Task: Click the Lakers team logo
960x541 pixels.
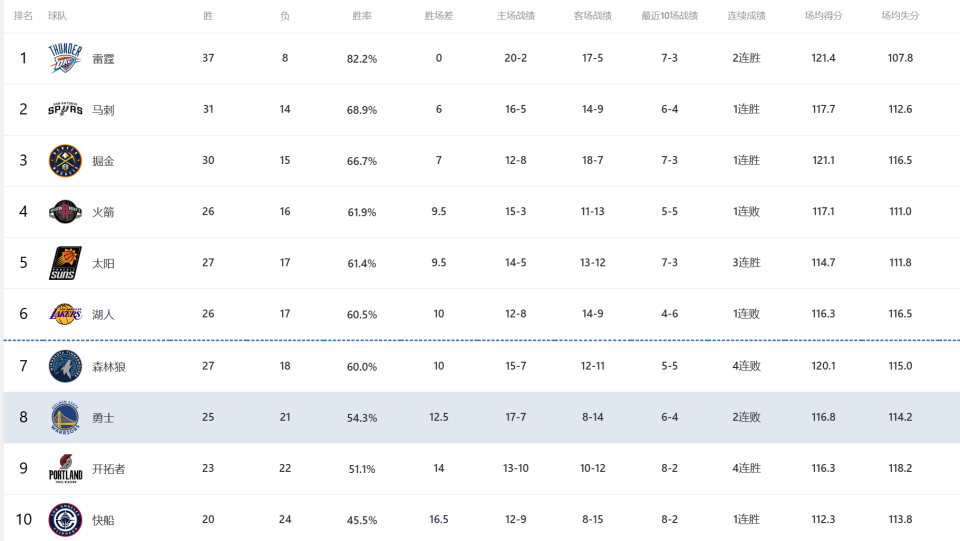Action: [66, 314]
